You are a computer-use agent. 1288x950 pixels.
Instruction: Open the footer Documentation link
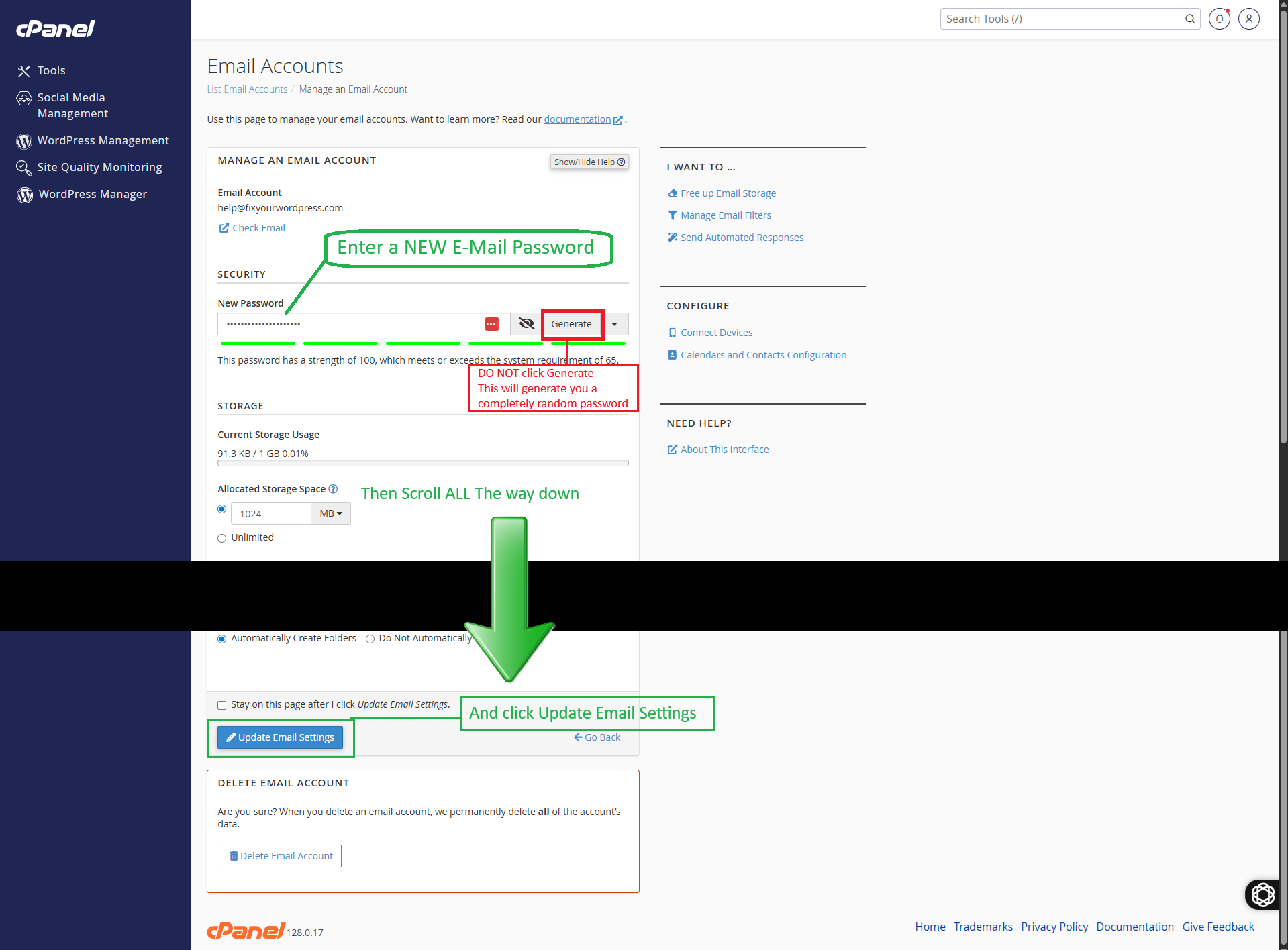tap(1135, 927)
